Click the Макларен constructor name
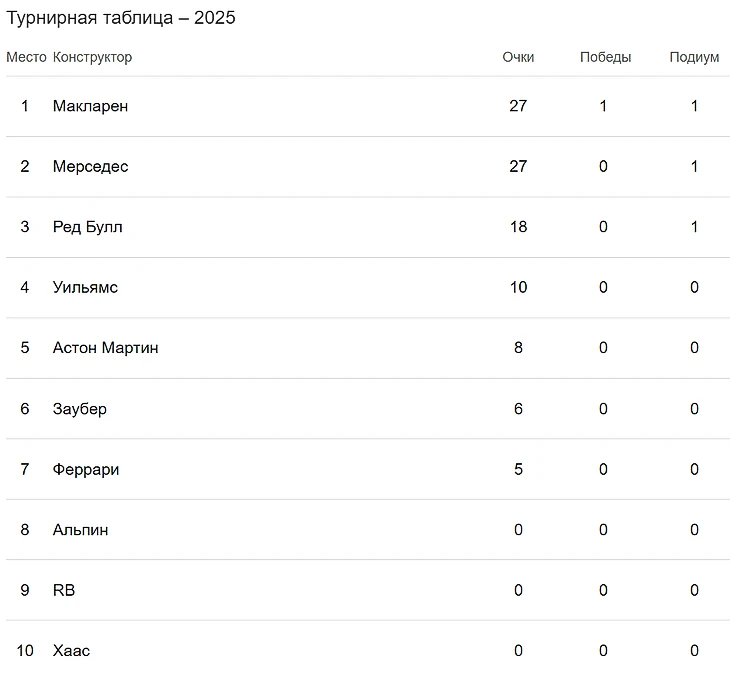 (90, 106)
